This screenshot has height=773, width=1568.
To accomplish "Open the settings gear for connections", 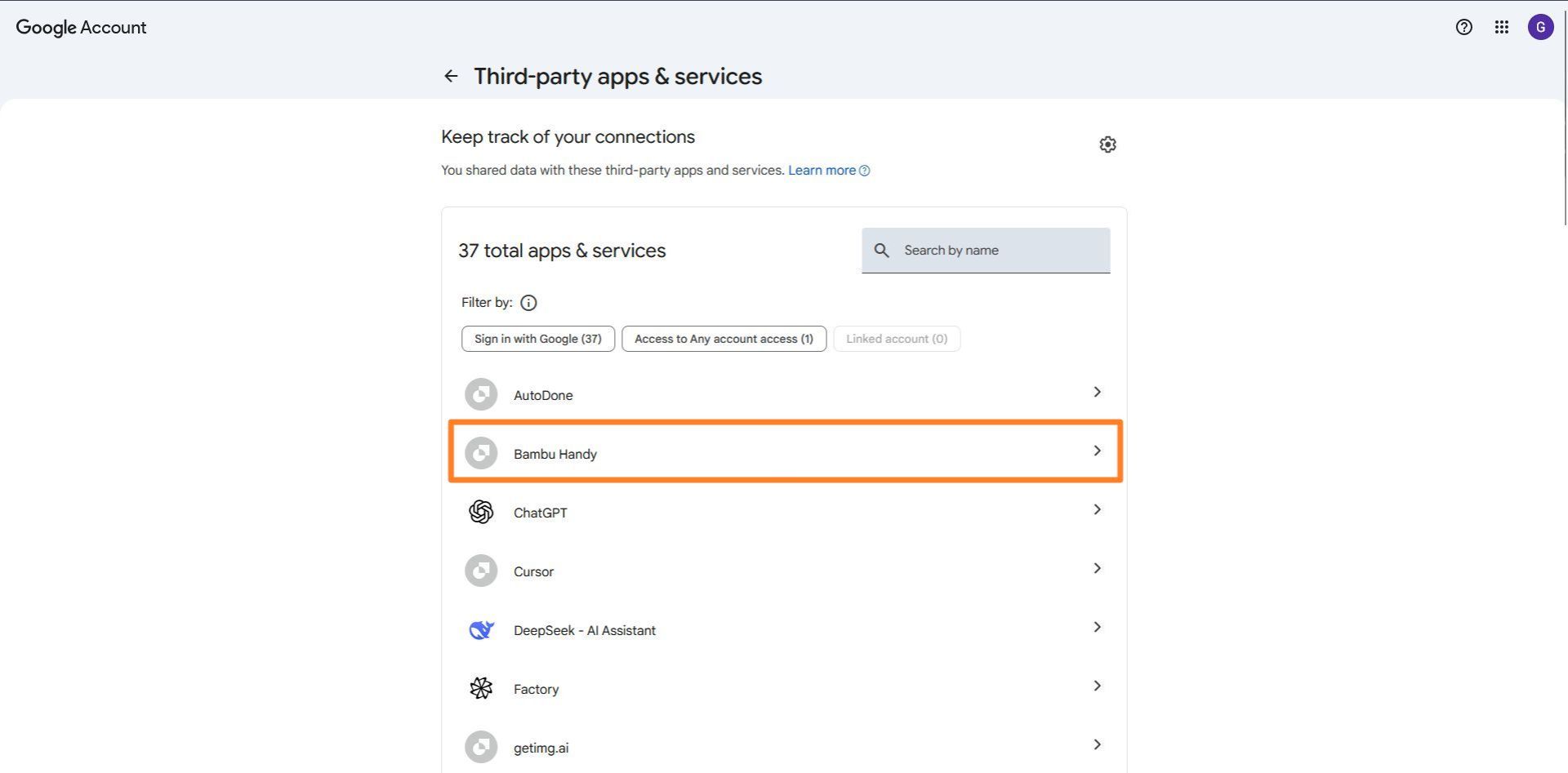I will click(1107, 144).
